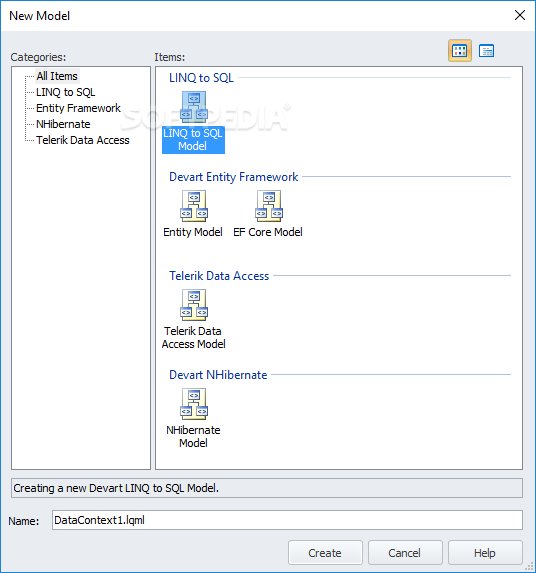
Task: Click the Devart Entity Framework group header
Action: (233, 177)
